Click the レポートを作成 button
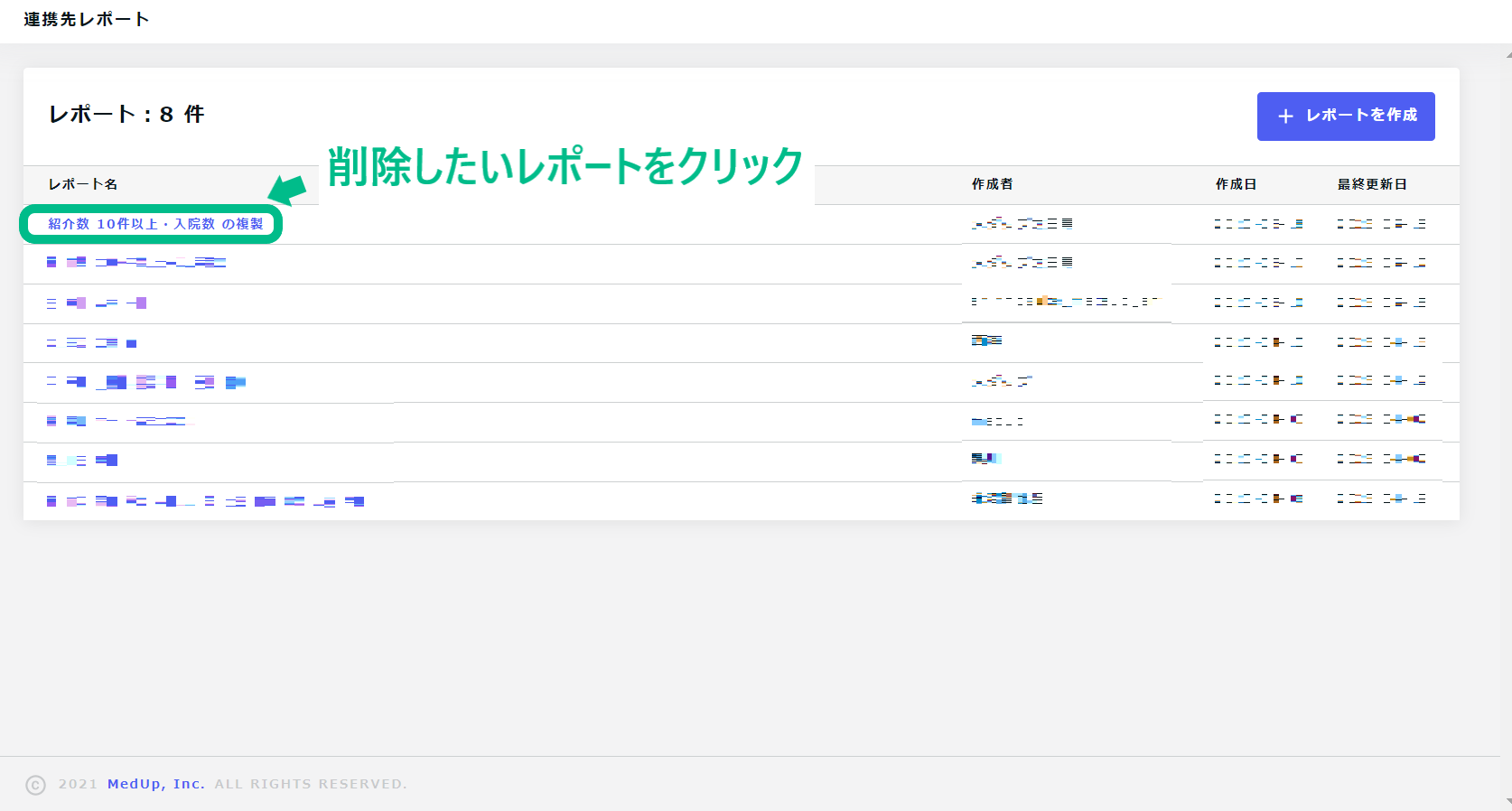 pyautogui.click(x=1346, y=117)
